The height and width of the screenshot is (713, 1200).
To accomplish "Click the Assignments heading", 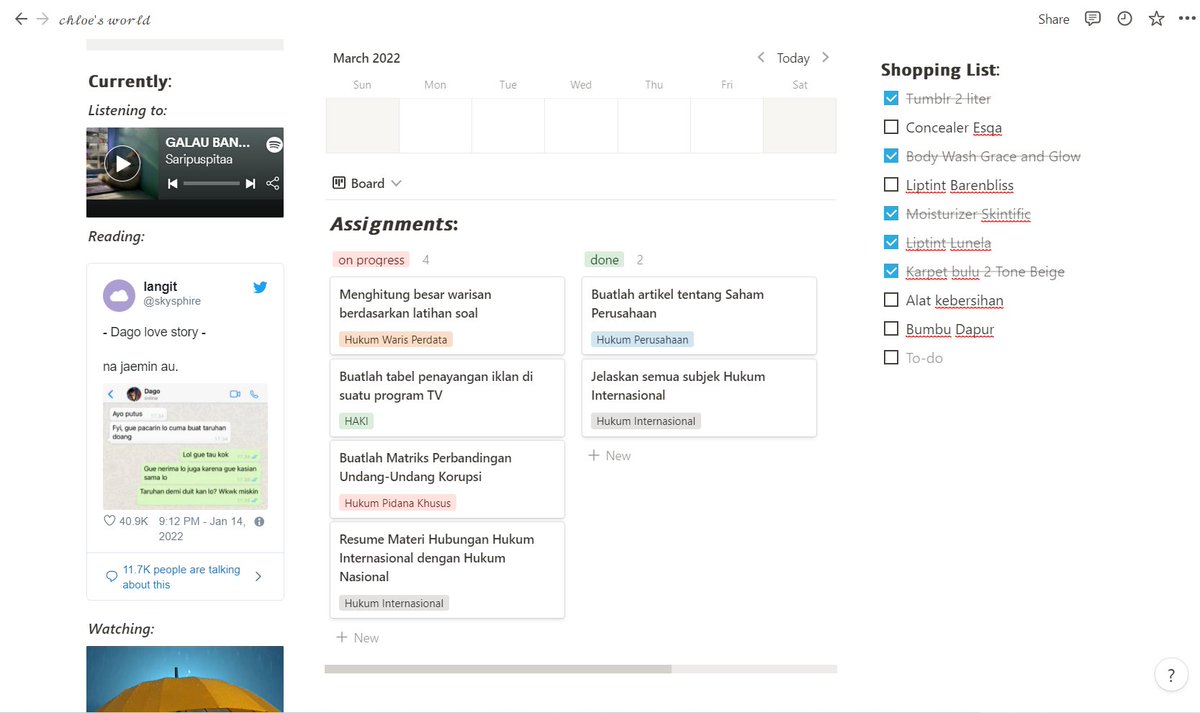I will coord(394,224).
